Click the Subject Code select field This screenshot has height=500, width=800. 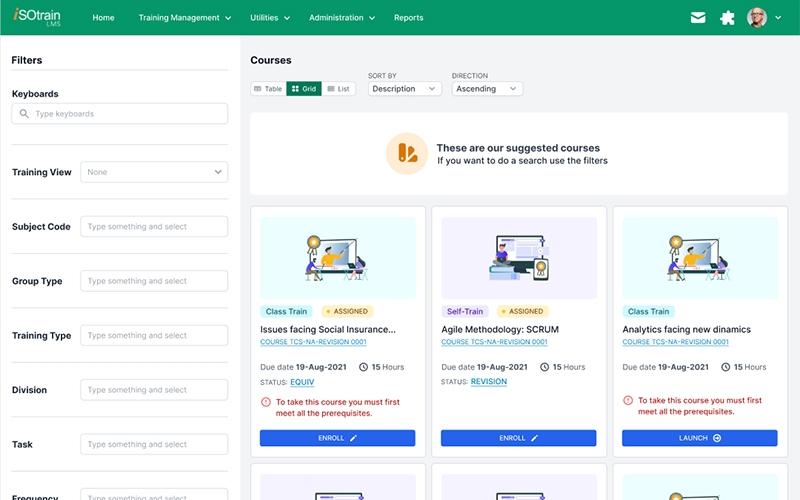(x=154, y=227)
